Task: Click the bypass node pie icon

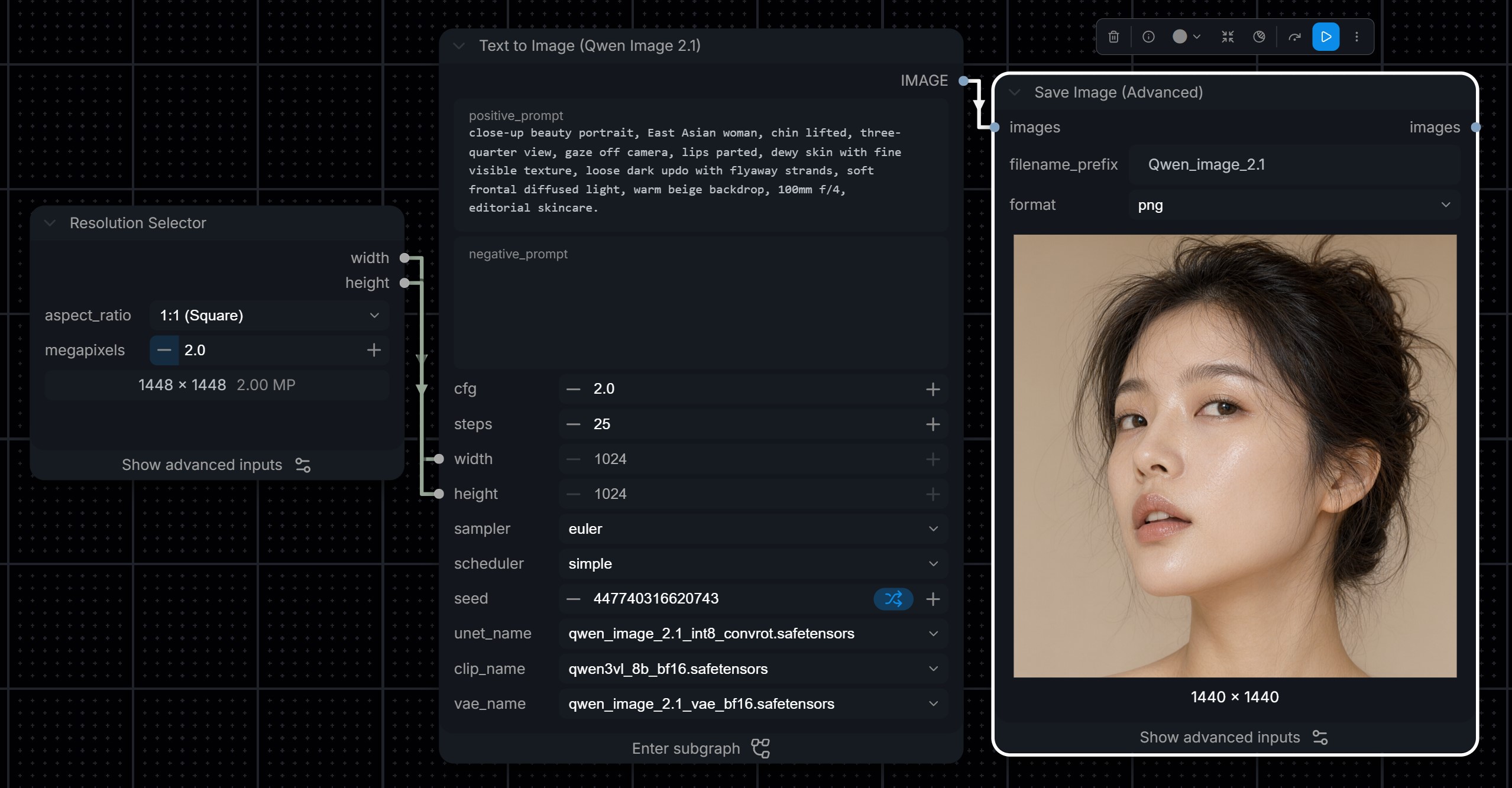Action: click(1259, 37)
